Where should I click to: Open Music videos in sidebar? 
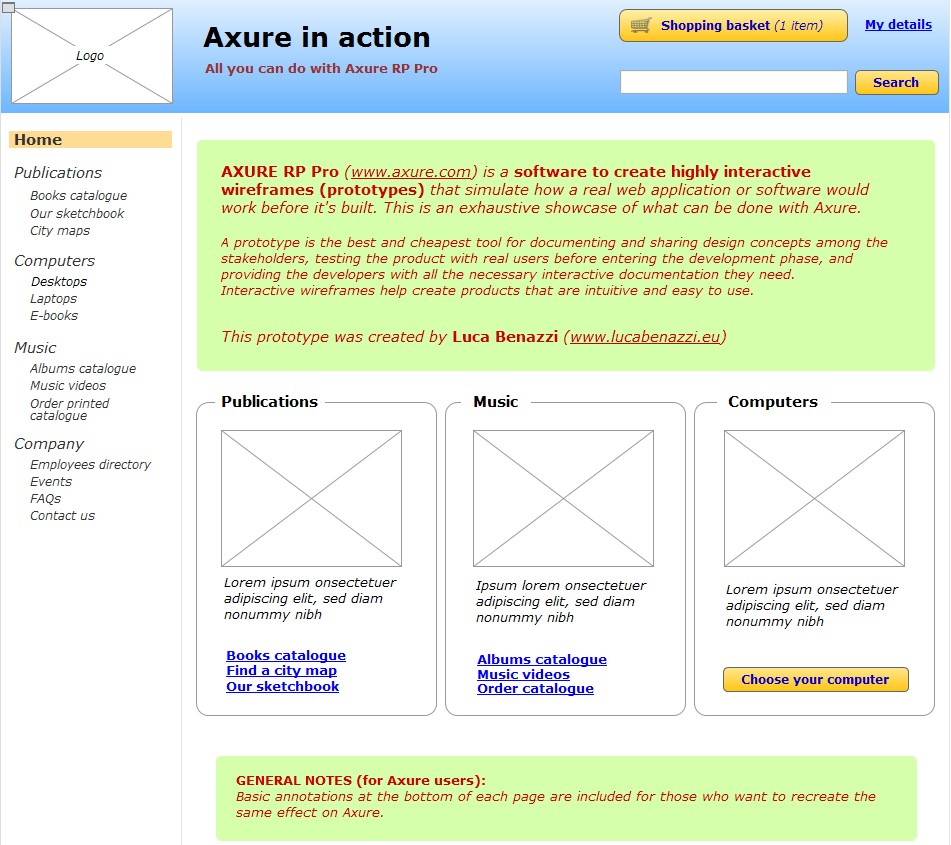pyautogui.click(x=68, y=385)
